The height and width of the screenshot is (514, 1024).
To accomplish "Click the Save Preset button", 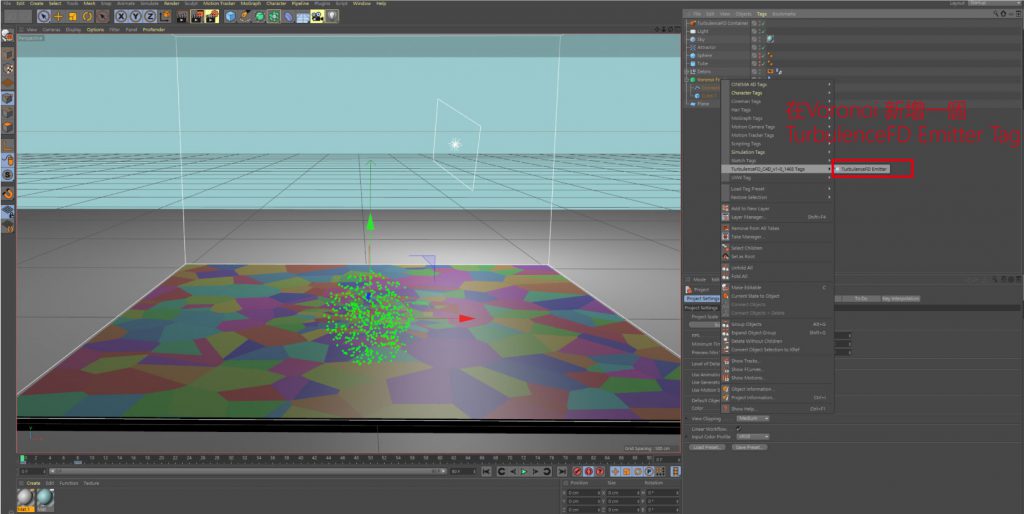I will (x=748, y=447).
